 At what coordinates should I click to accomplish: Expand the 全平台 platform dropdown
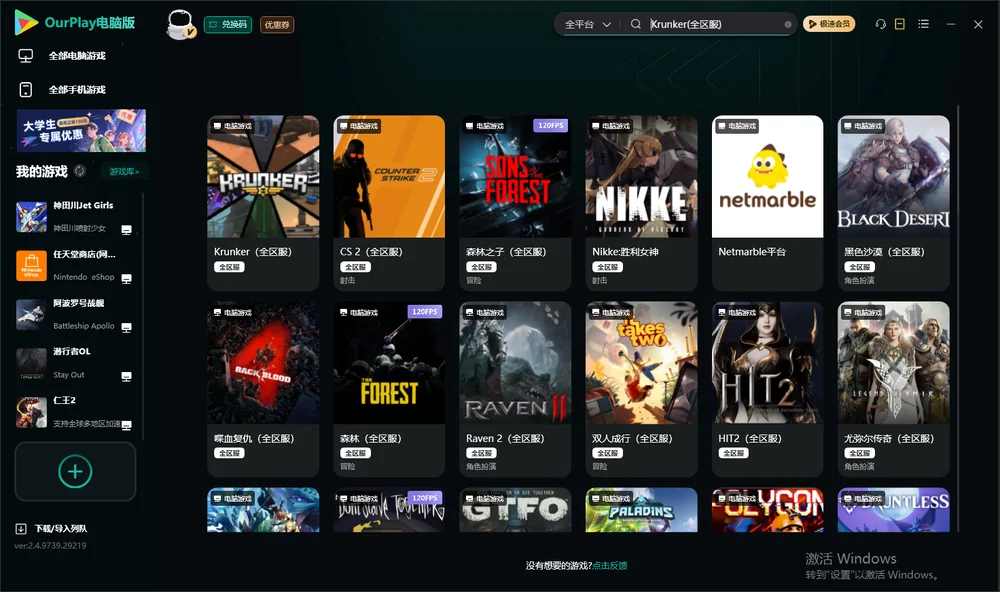587,24
